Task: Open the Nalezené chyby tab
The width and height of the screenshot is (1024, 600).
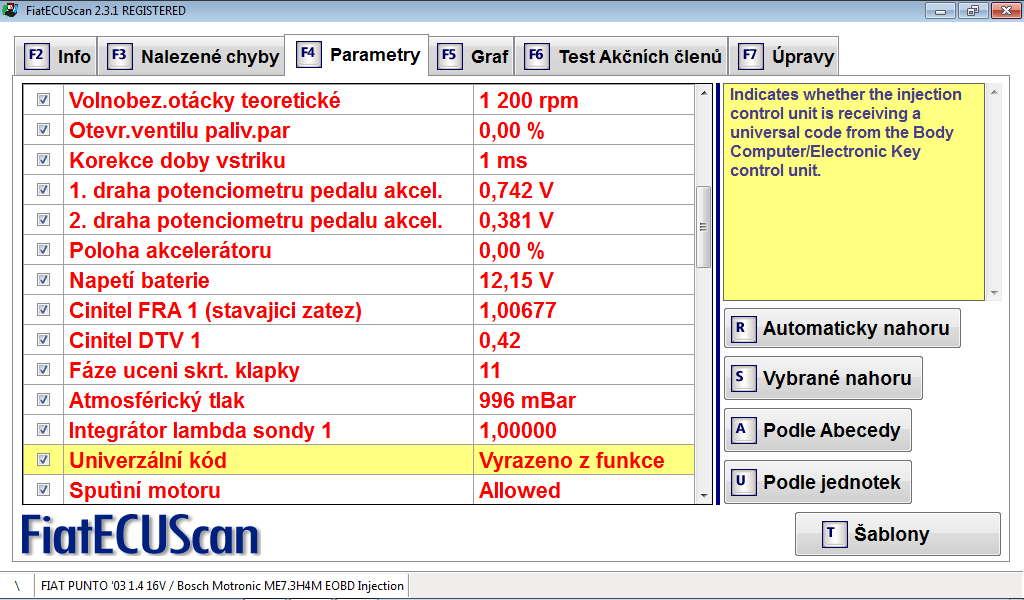Action: click(x=209, y=57)
